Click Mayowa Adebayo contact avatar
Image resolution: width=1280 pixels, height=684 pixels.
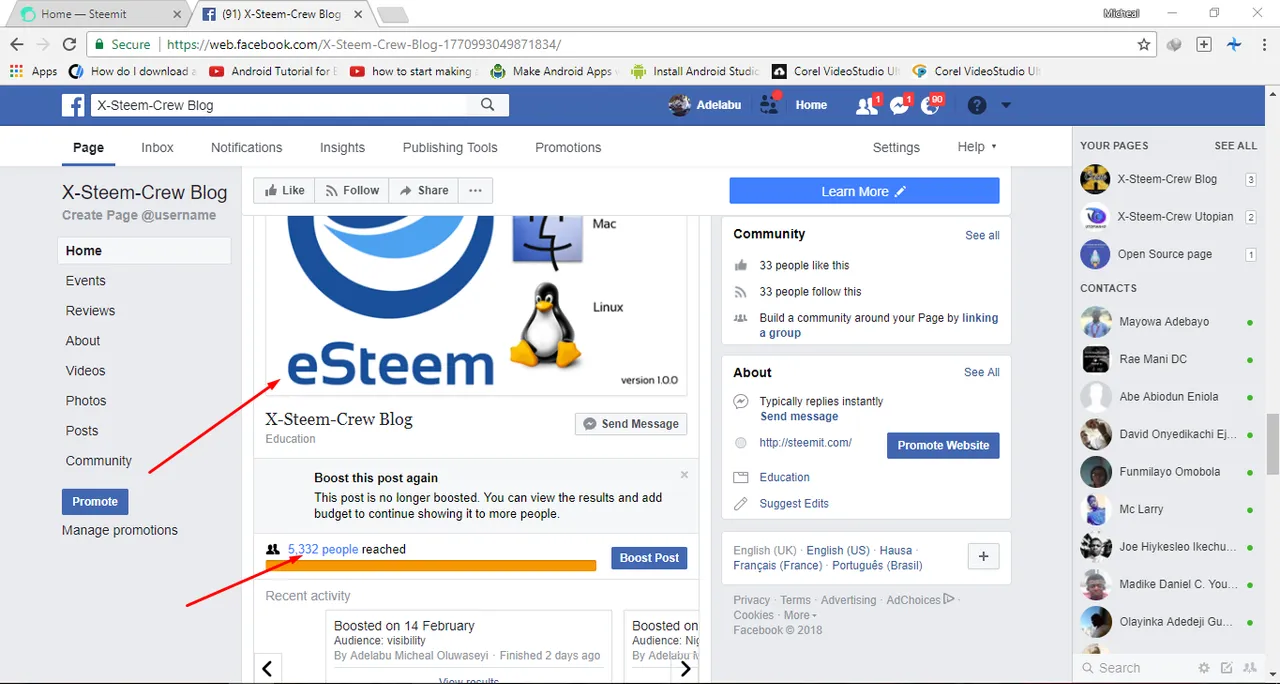click(1096, 322)
